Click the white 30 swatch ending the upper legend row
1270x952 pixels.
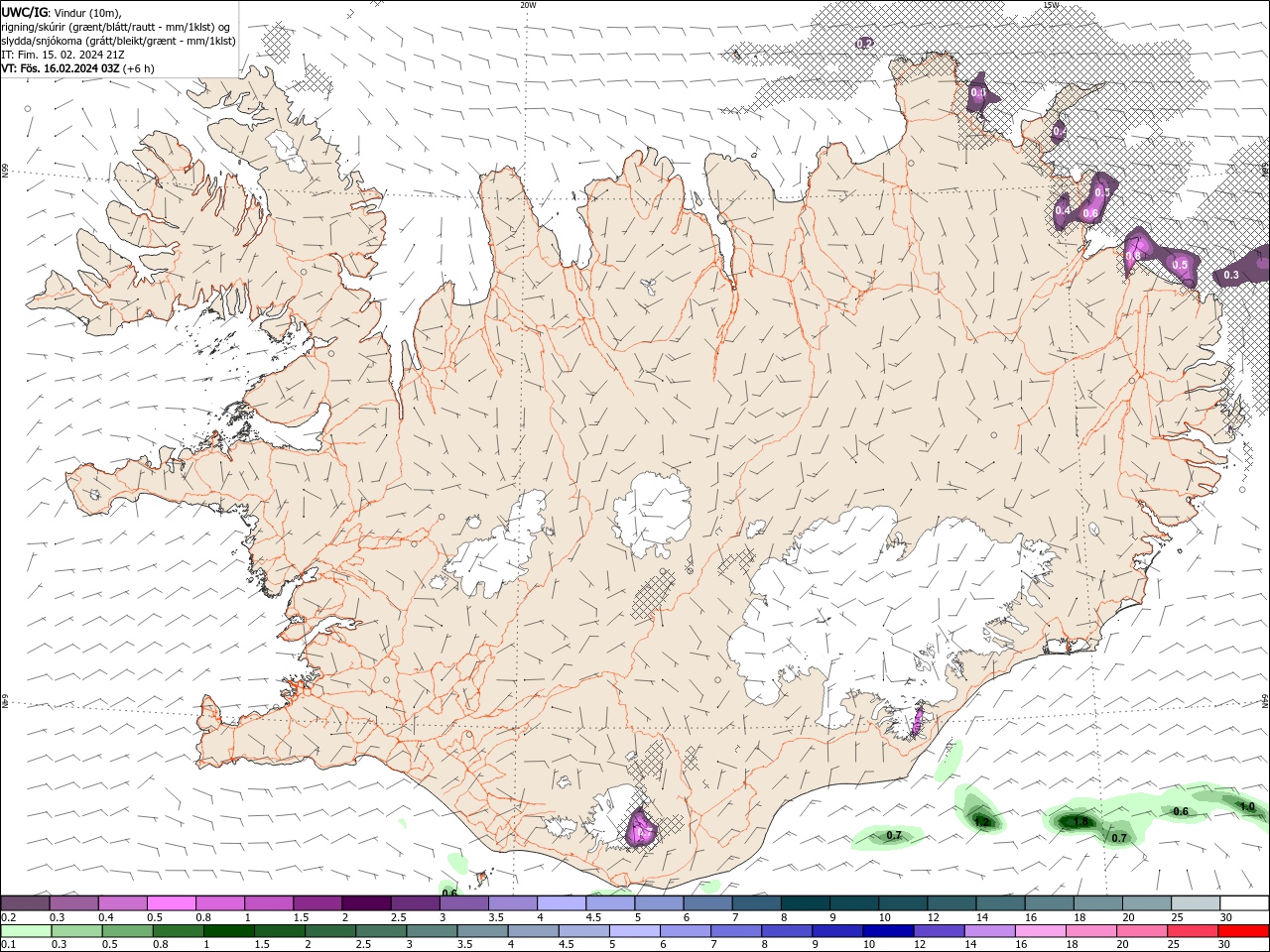tap(1244, 903)
